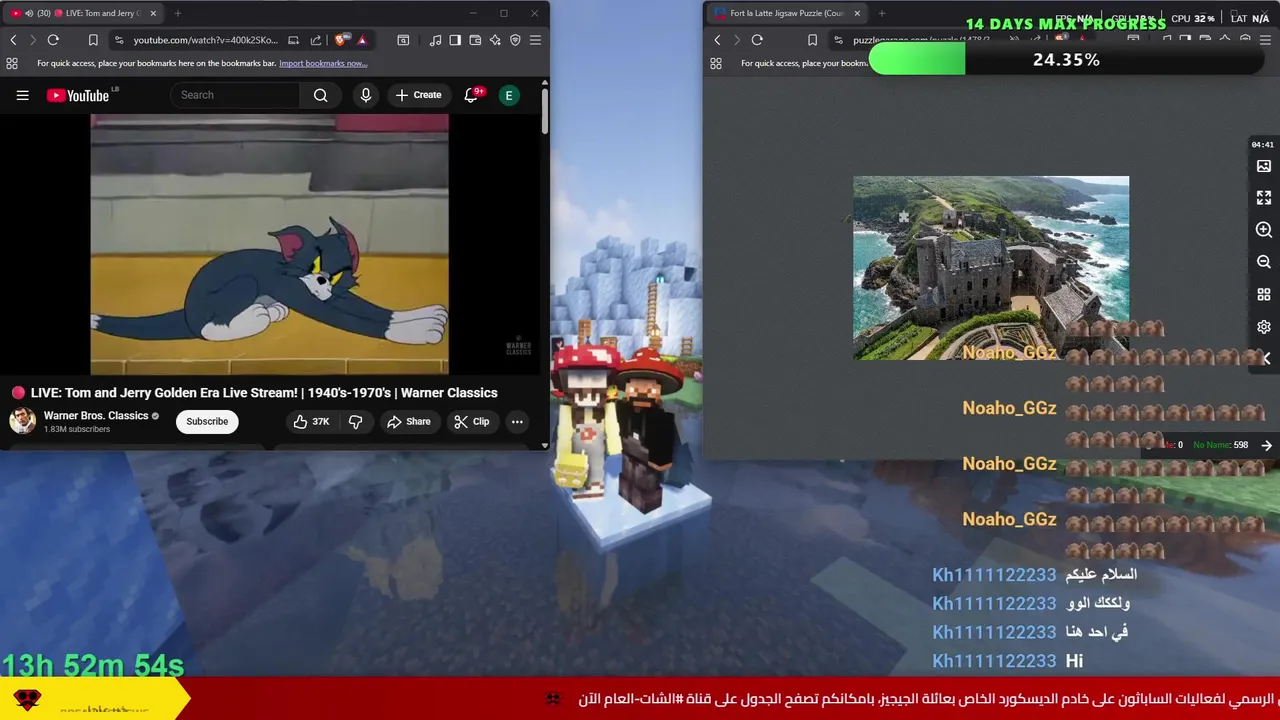Zoom in on the jigsaw puzzle
The width and height of the screenshot is (1280, 720).
pyautogui.click(x=1264, y=230)
